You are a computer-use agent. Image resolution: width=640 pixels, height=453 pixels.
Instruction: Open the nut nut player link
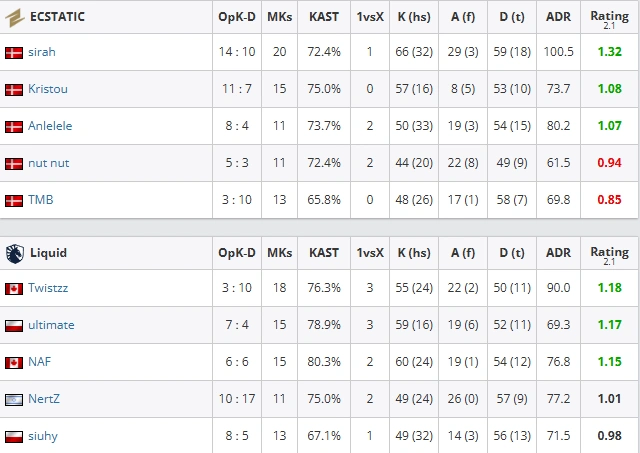[49, 163]
